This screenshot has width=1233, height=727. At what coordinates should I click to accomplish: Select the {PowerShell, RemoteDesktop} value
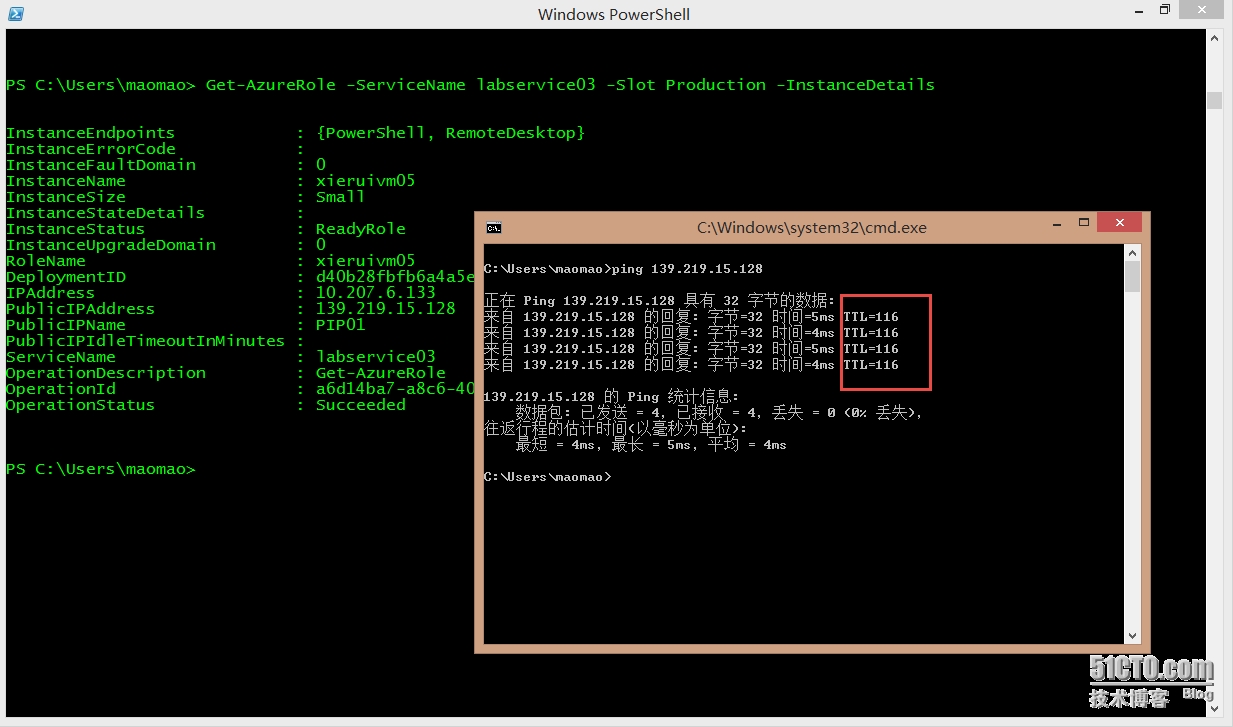point(450,133)
